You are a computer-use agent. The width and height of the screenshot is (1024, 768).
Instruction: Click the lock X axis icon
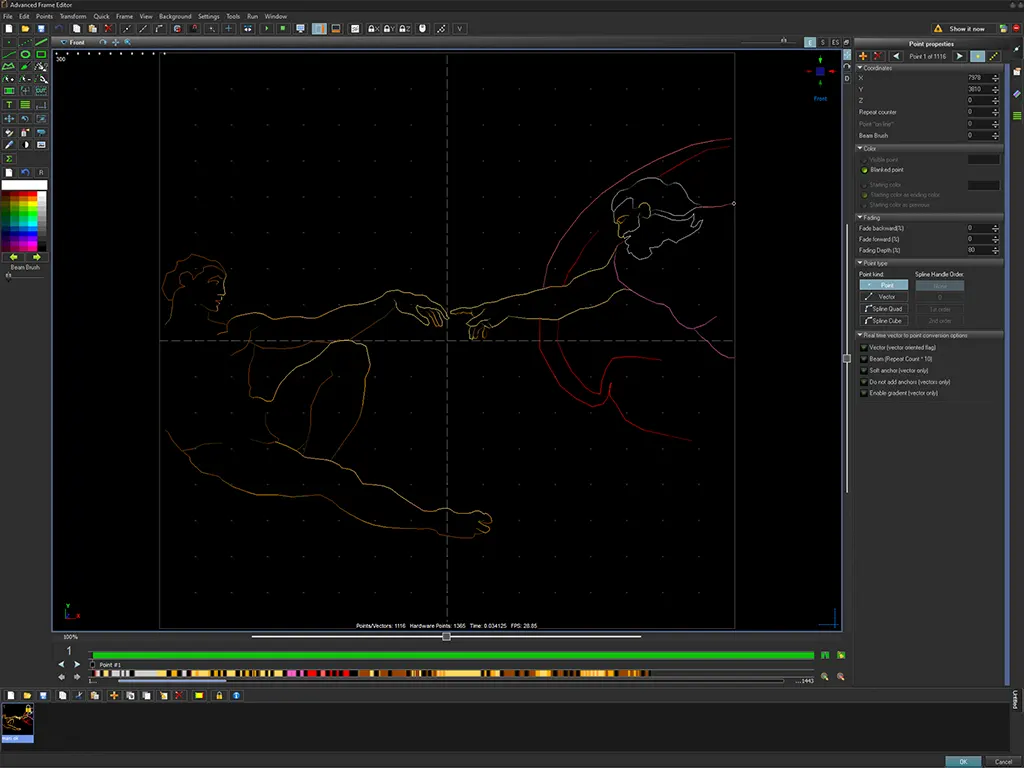[372, 29]
